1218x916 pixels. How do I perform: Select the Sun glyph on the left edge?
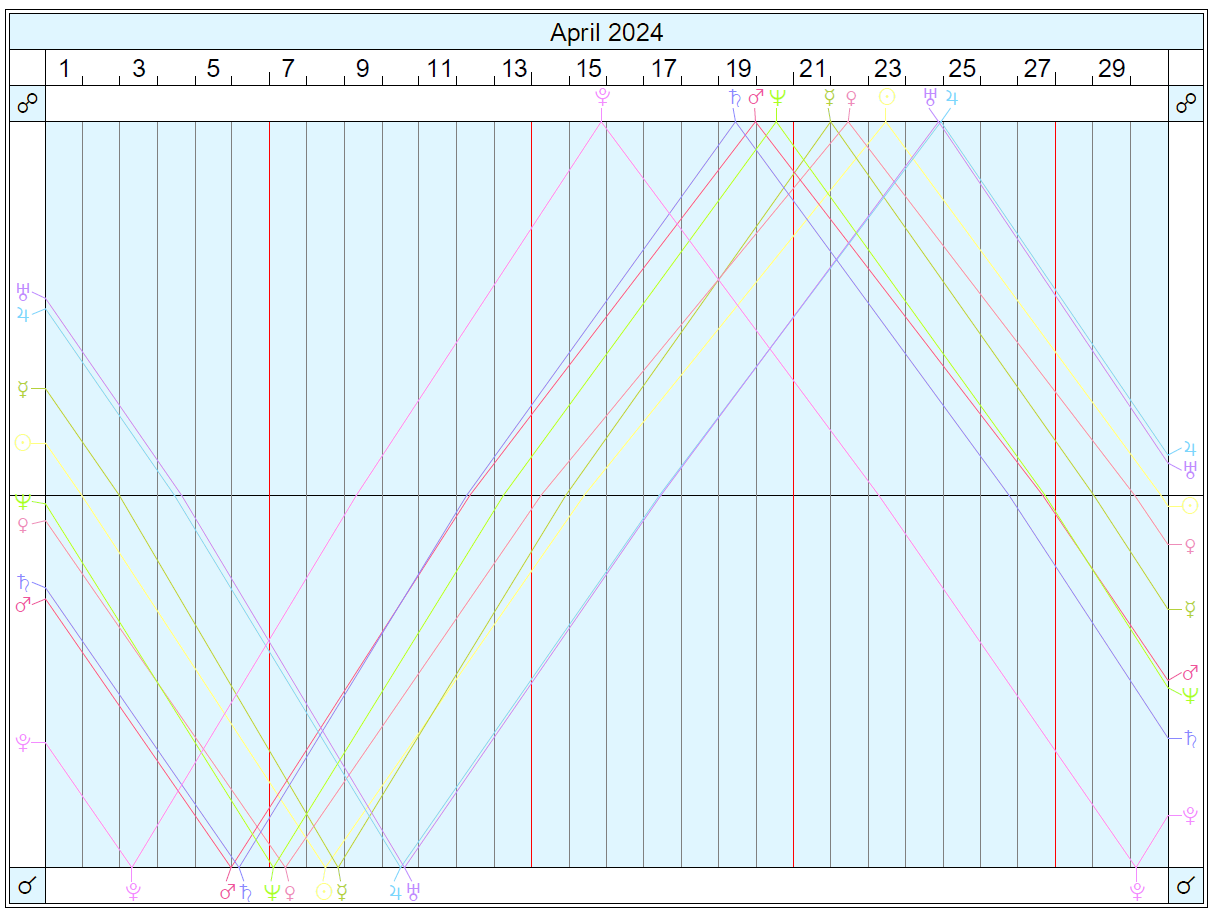[x=23, y=441]
